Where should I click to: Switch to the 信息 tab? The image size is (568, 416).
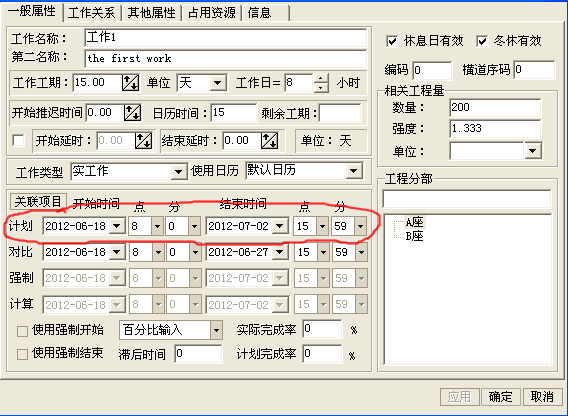(x=266, y=13)
